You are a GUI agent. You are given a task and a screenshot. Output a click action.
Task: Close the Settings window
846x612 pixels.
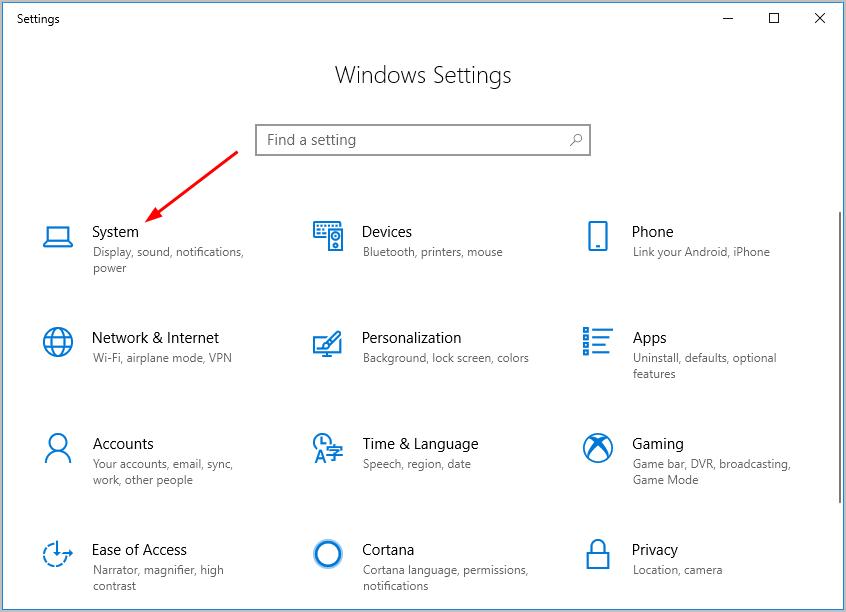coord(820,18)
